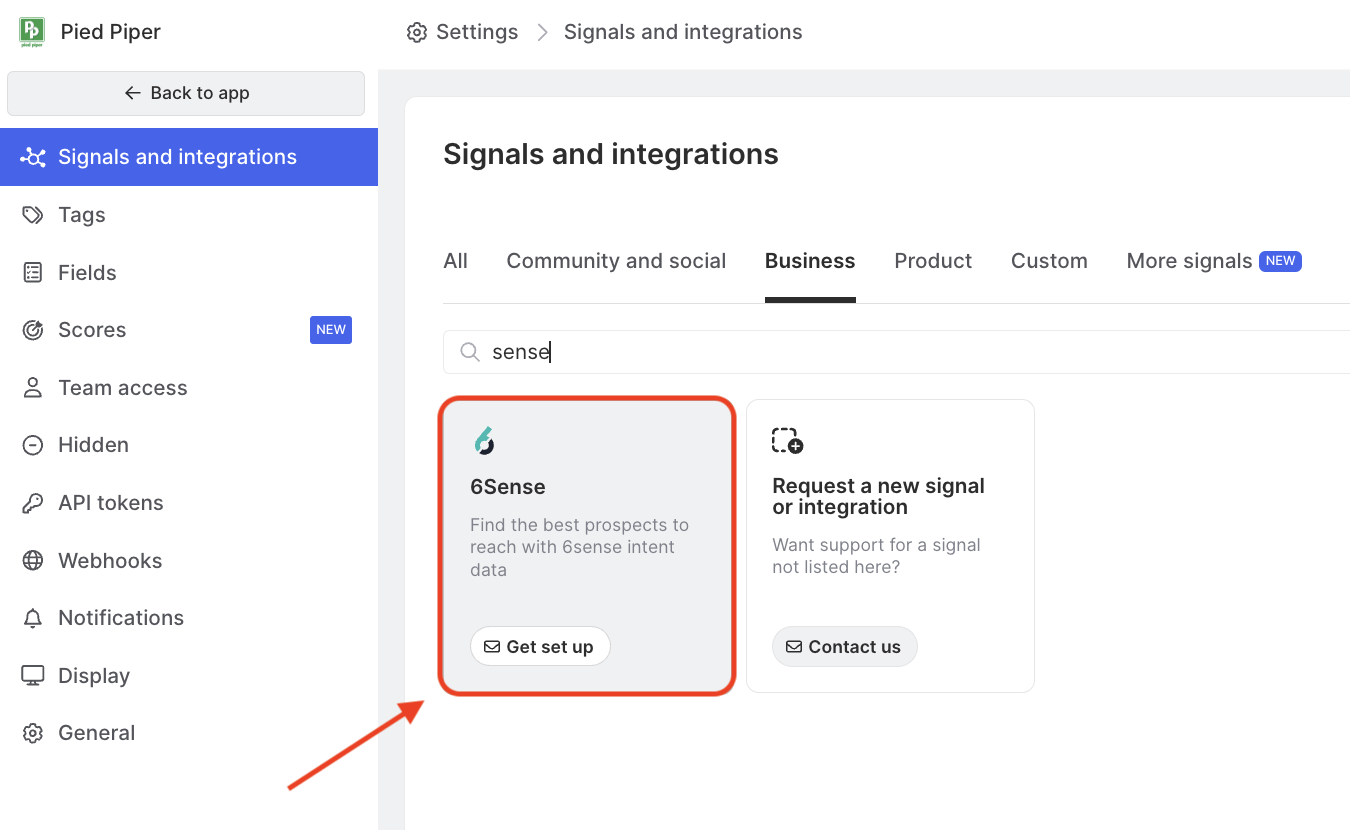Click the Tags label icon in sidebar

click(x=33, y=215)
